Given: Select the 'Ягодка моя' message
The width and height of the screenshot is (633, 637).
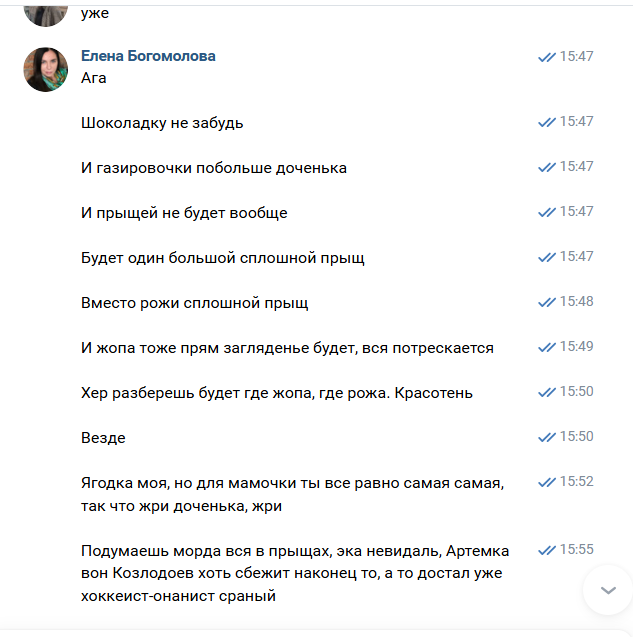Looking at the screenshot, I should 293,494.
